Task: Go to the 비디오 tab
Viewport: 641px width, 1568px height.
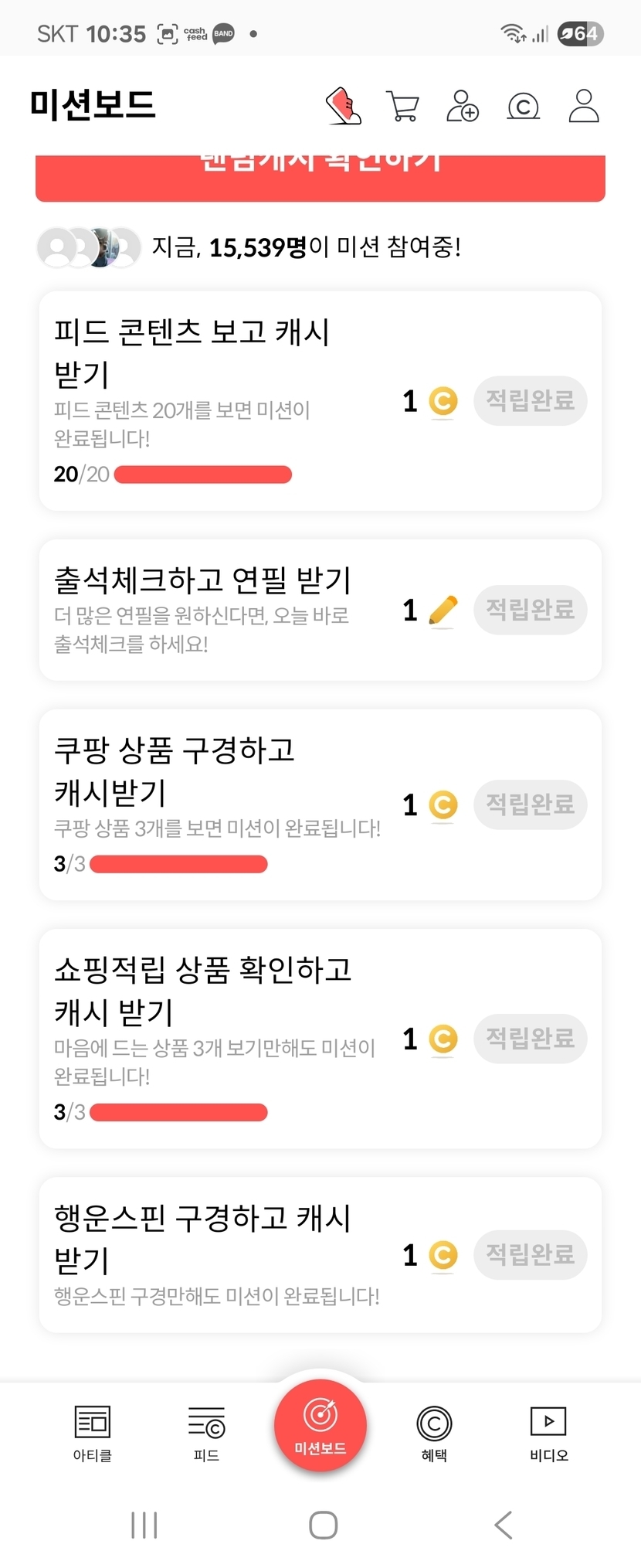Action: [x=548, y=1432]
